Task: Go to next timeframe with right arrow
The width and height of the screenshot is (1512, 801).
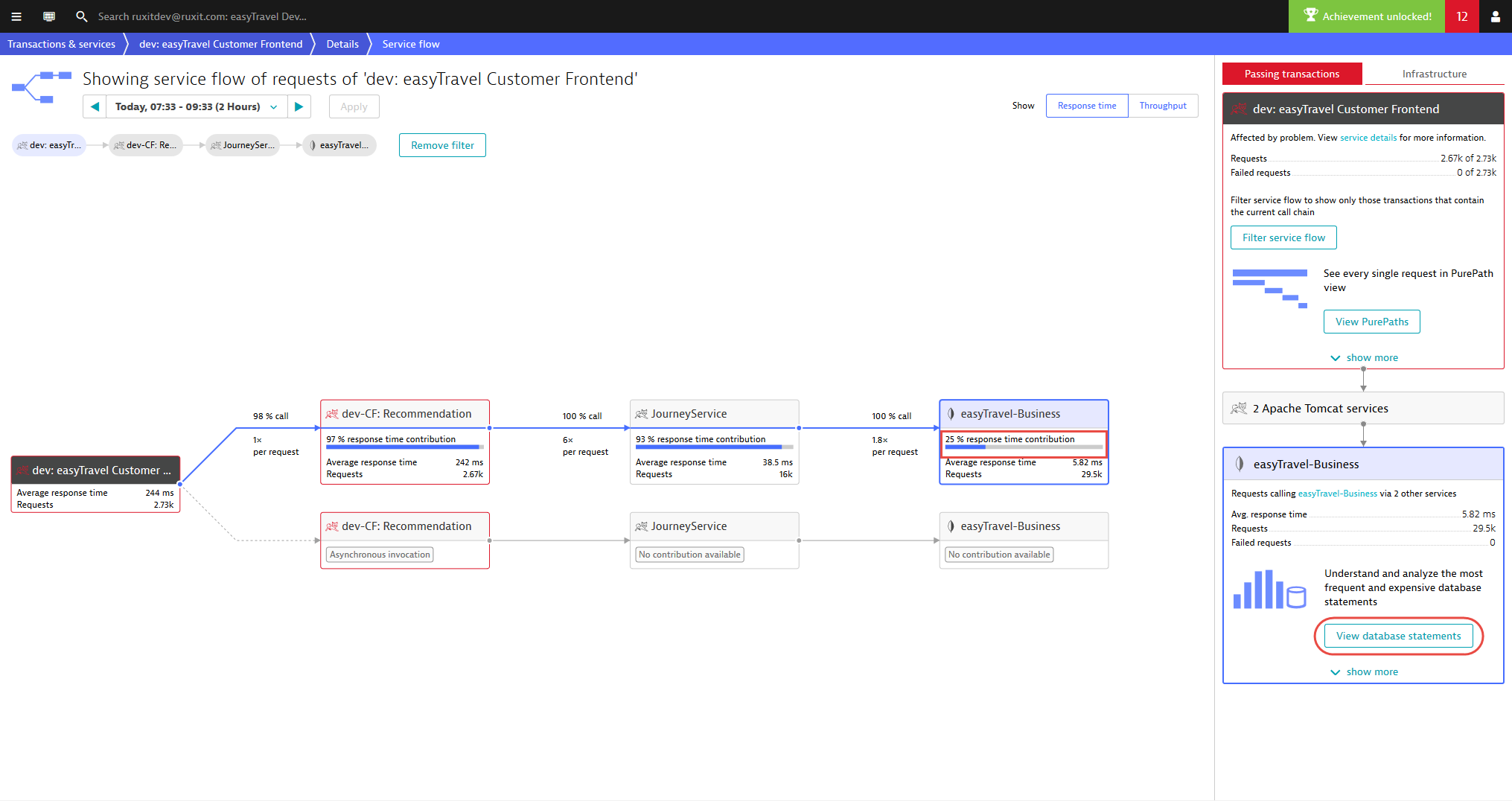Action: point(299,106)
